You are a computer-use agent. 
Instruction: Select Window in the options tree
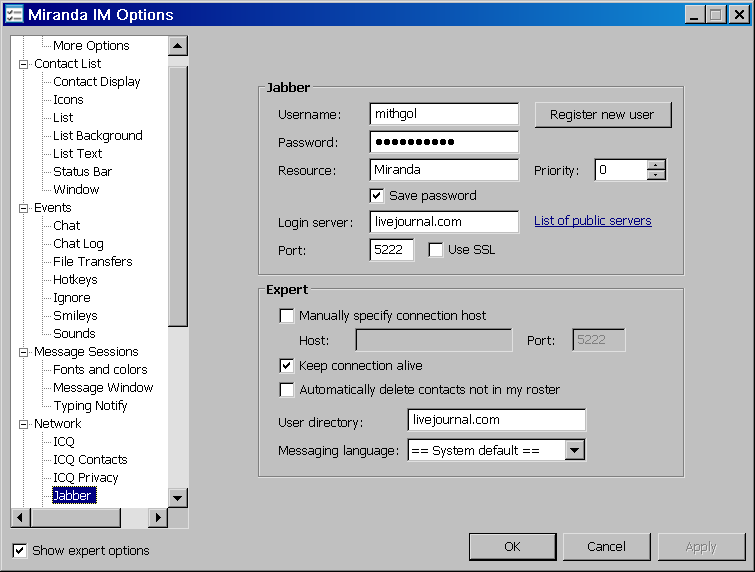[76, 190]
